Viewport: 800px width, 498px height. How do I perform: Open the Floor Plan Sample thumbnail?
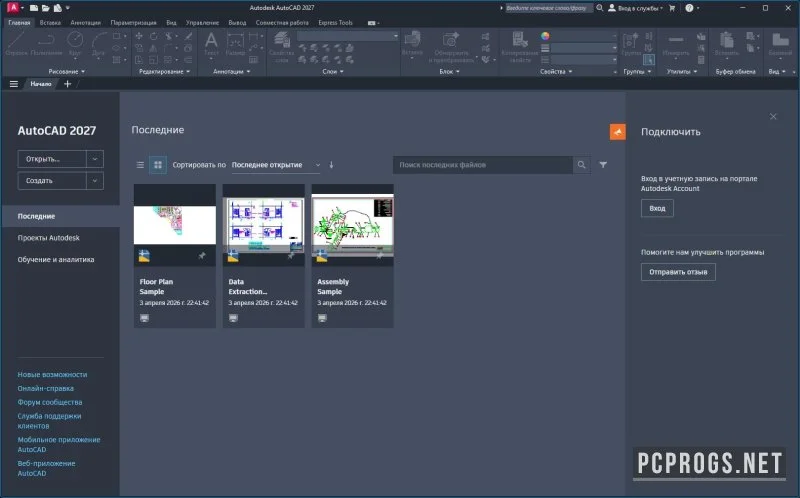pyautogui.click(x=174, y=225)
